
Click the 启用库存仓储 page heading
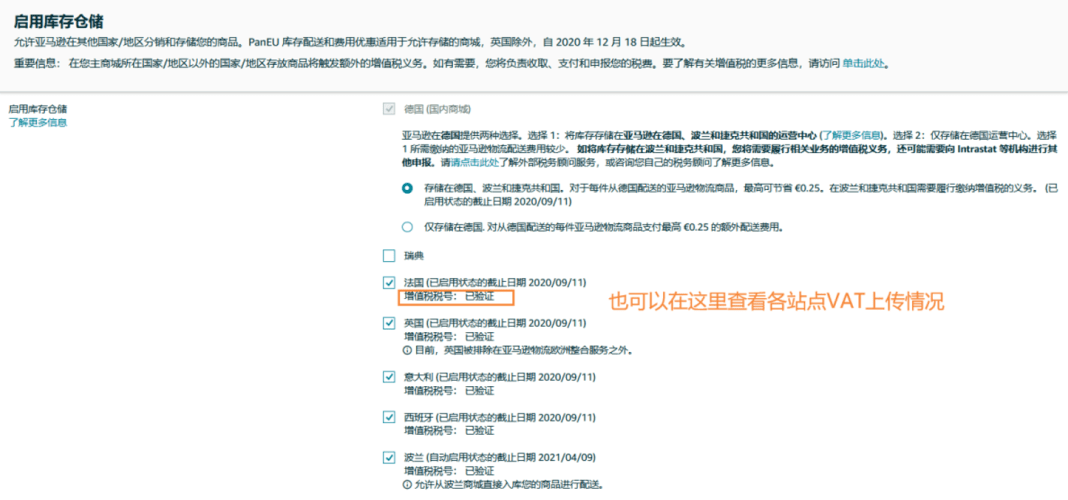[59, 22]
